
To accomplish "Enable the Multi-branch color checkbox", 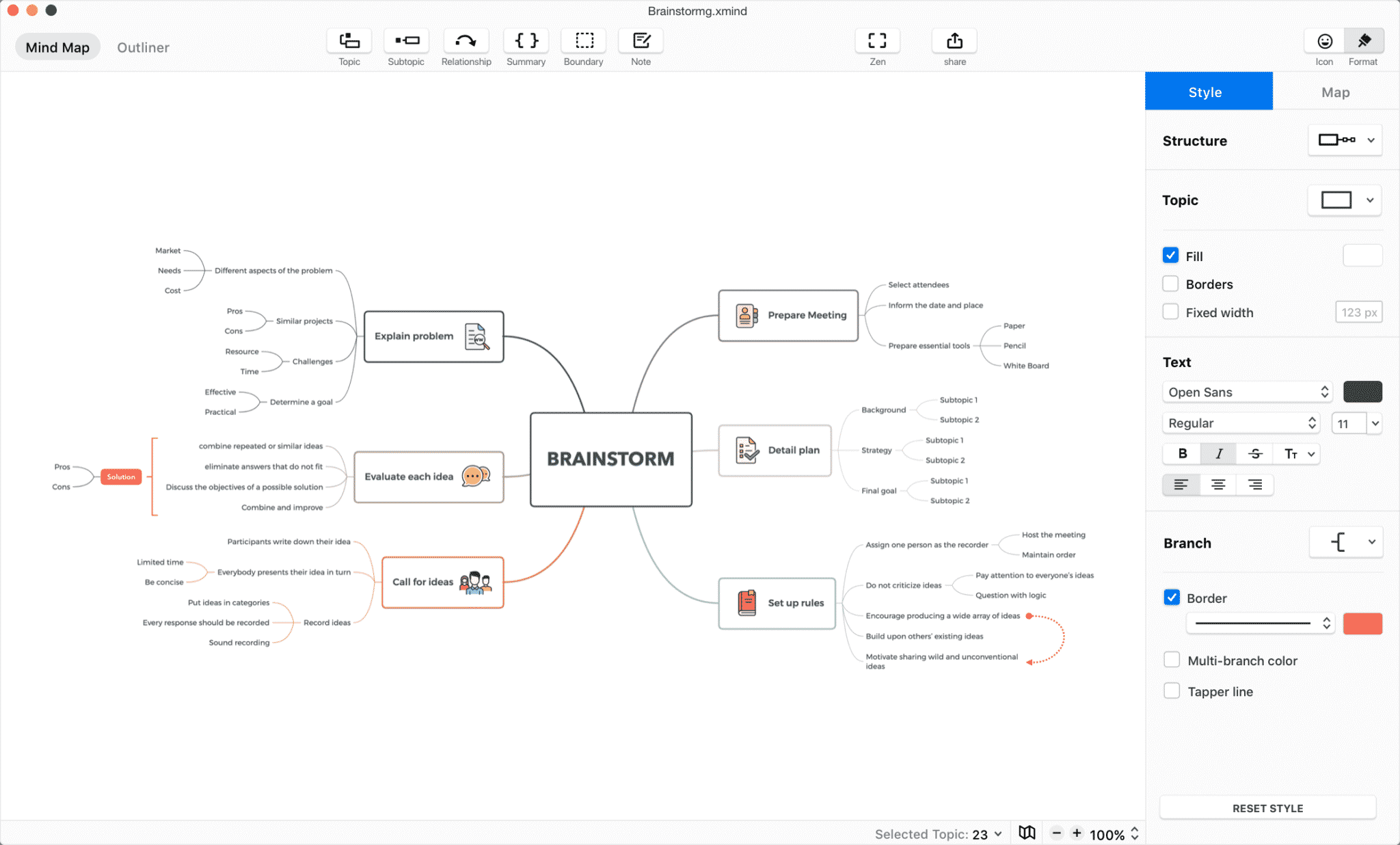I will tap(1170, 660).
